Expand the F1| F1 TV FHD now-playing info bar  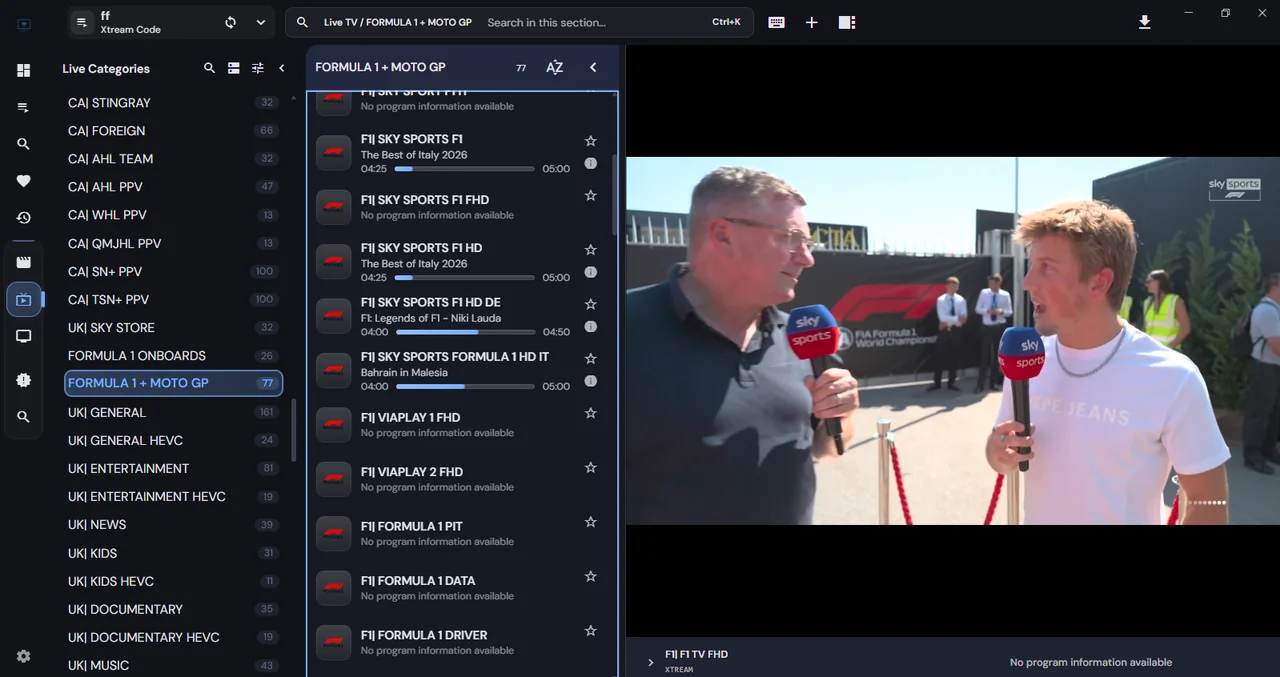pyautogui.click(x=650, y=662)
